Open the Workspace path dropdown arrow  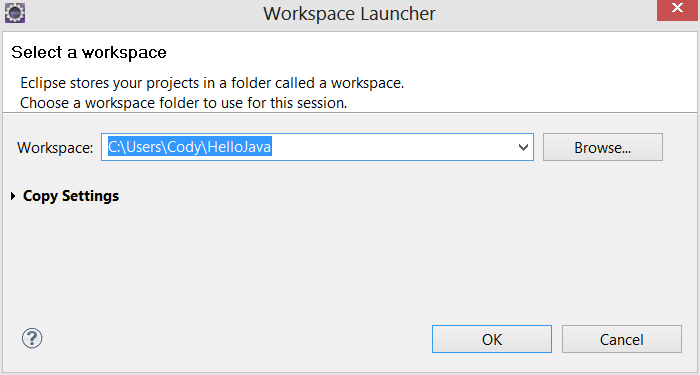click(x=523, y=147)
